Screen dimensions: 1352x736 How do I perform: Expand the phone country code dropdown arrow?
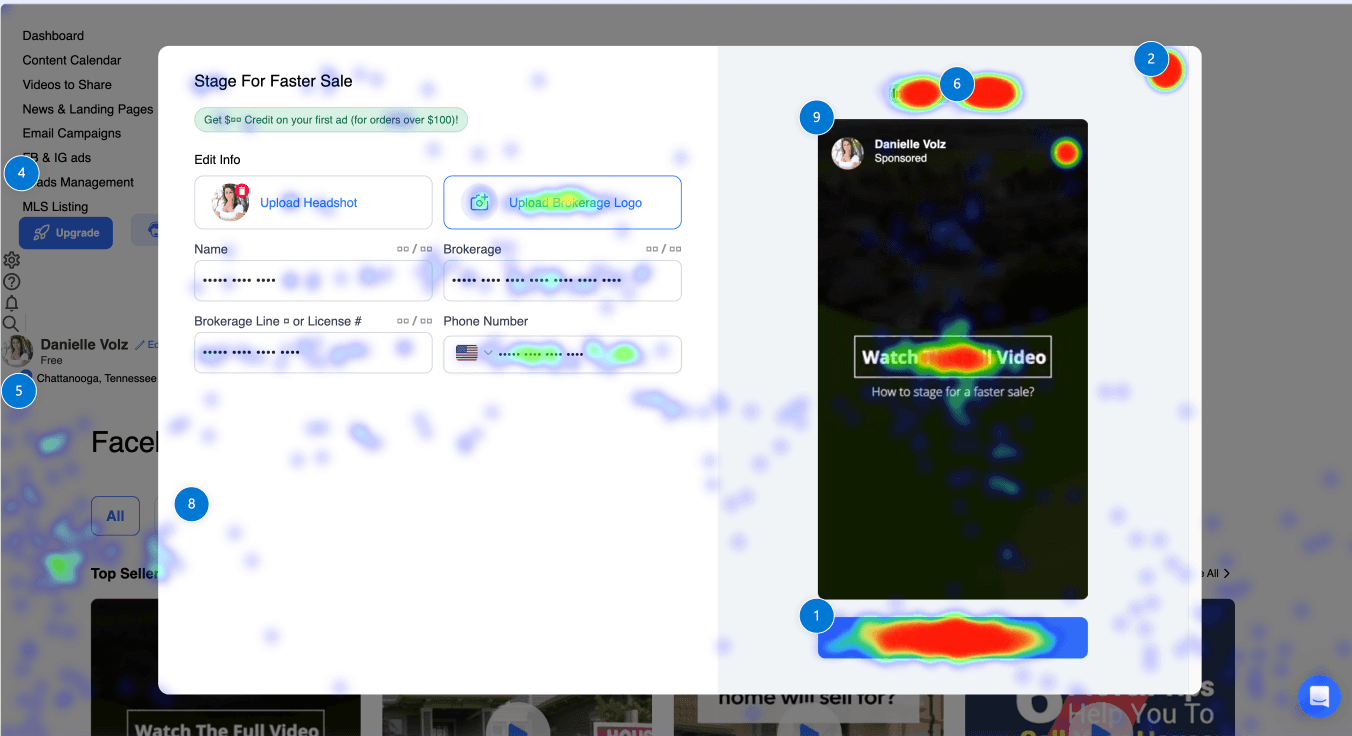click(488, 353)
